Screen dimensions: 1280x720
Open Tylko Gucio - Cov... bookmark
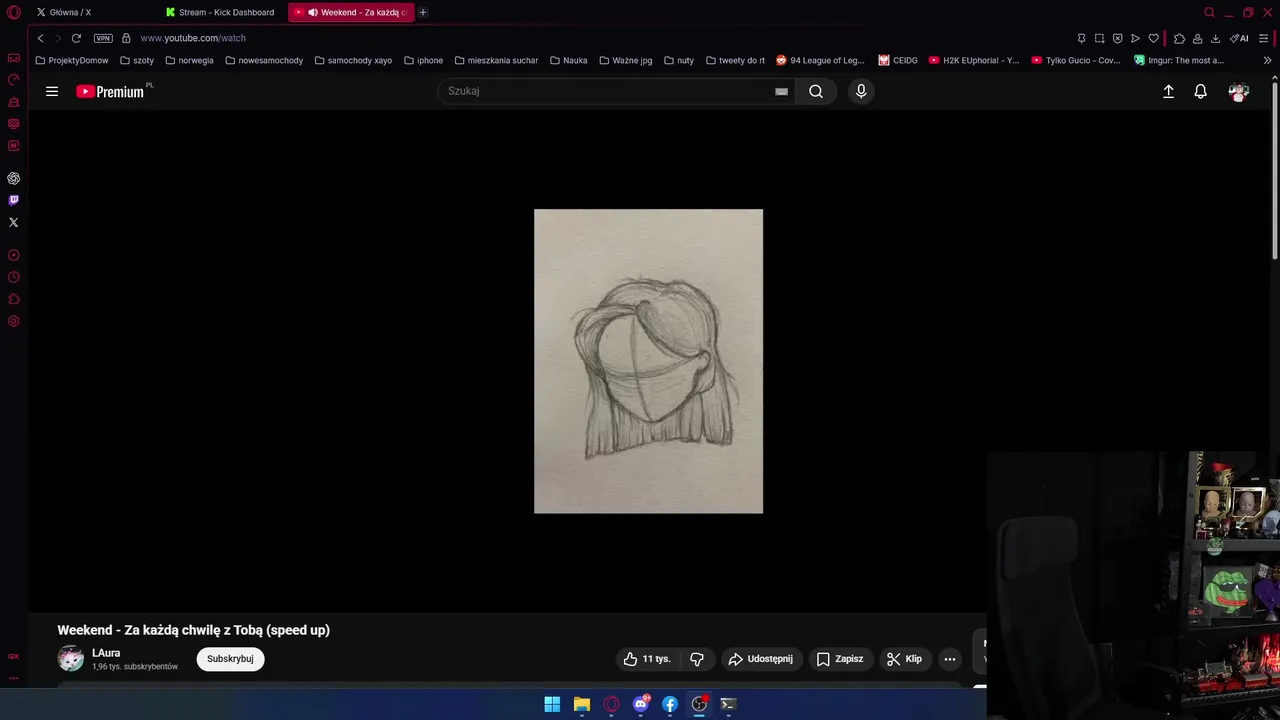[x=1076, y=60]
